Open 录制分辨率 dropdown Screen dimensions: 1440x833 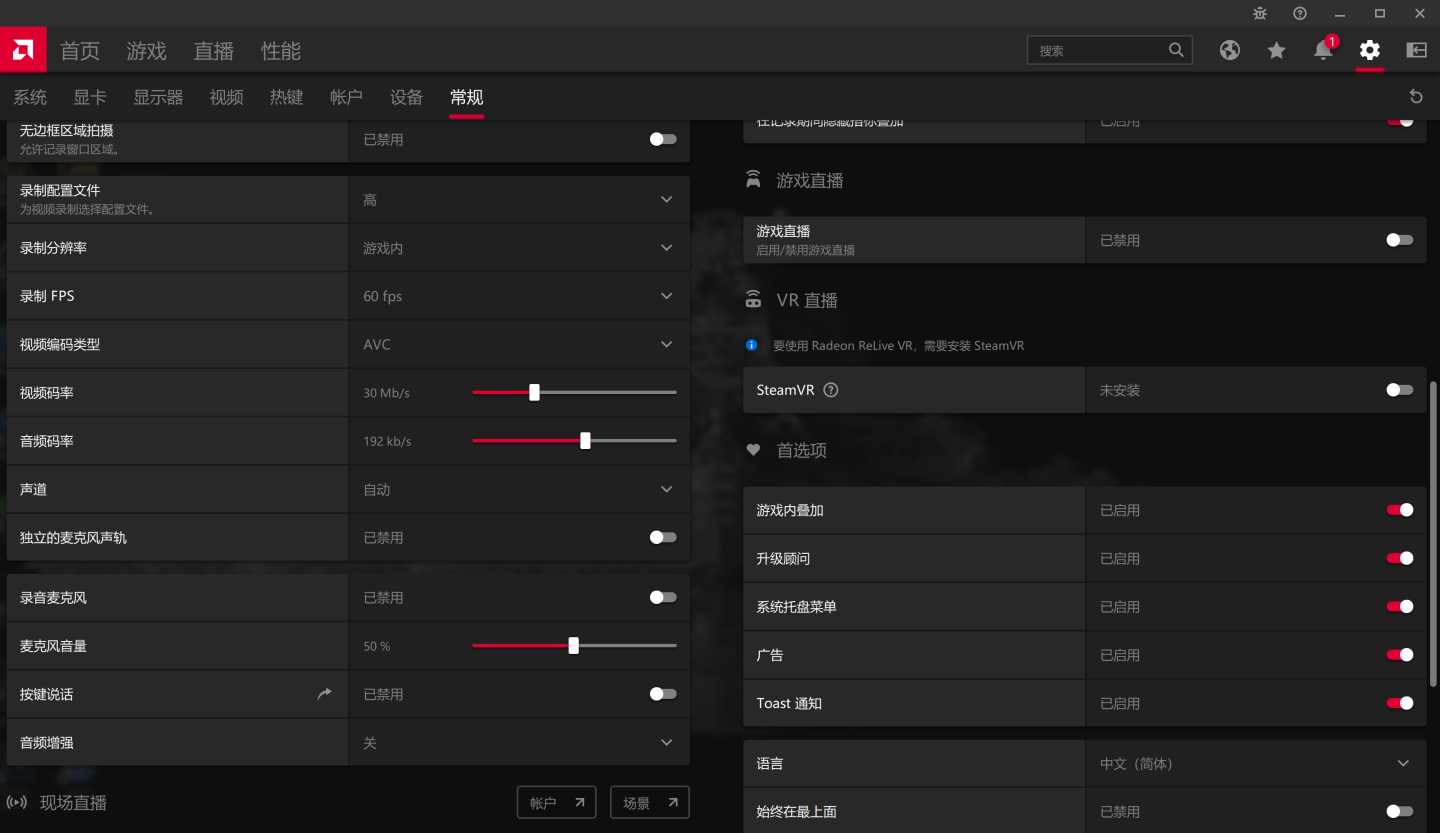tap(519, 248)
